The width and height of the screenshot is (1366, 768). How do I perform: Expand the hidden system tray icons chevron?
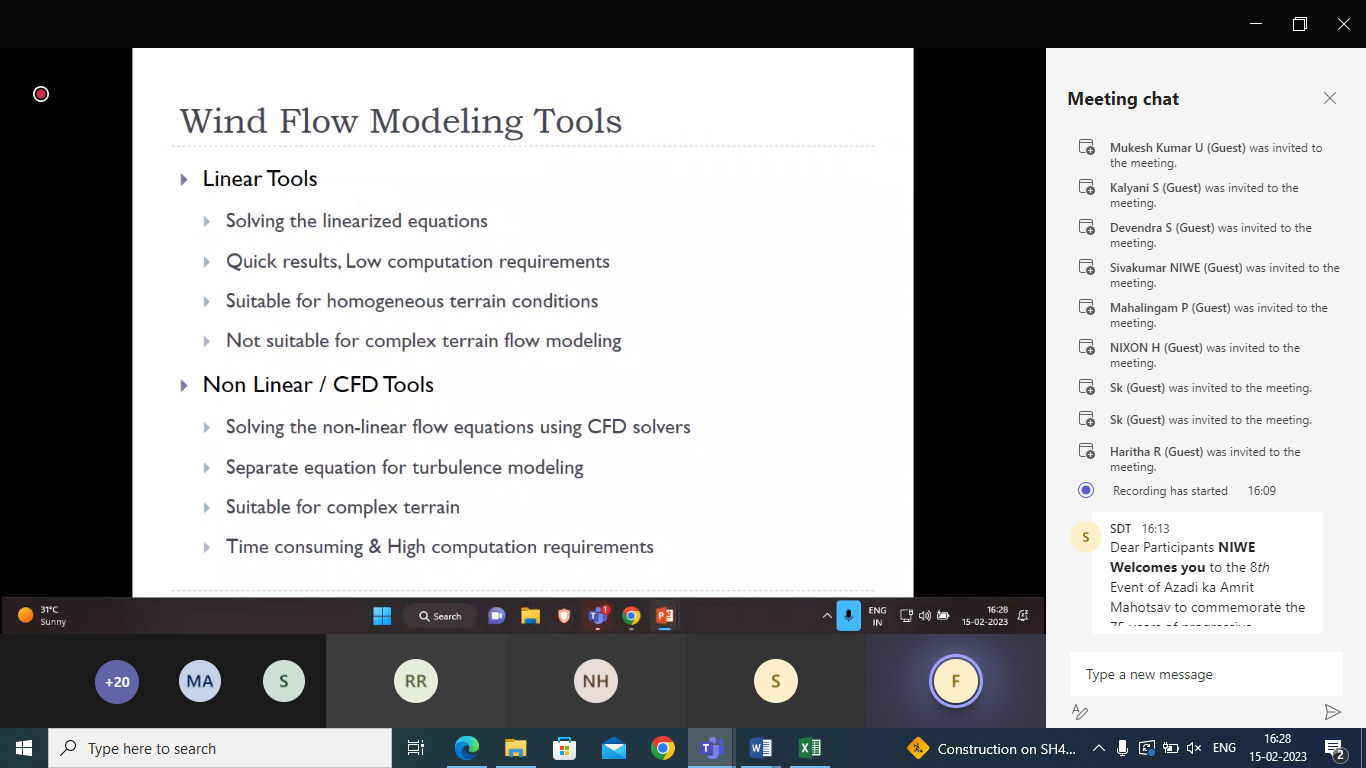(1099, 748)
